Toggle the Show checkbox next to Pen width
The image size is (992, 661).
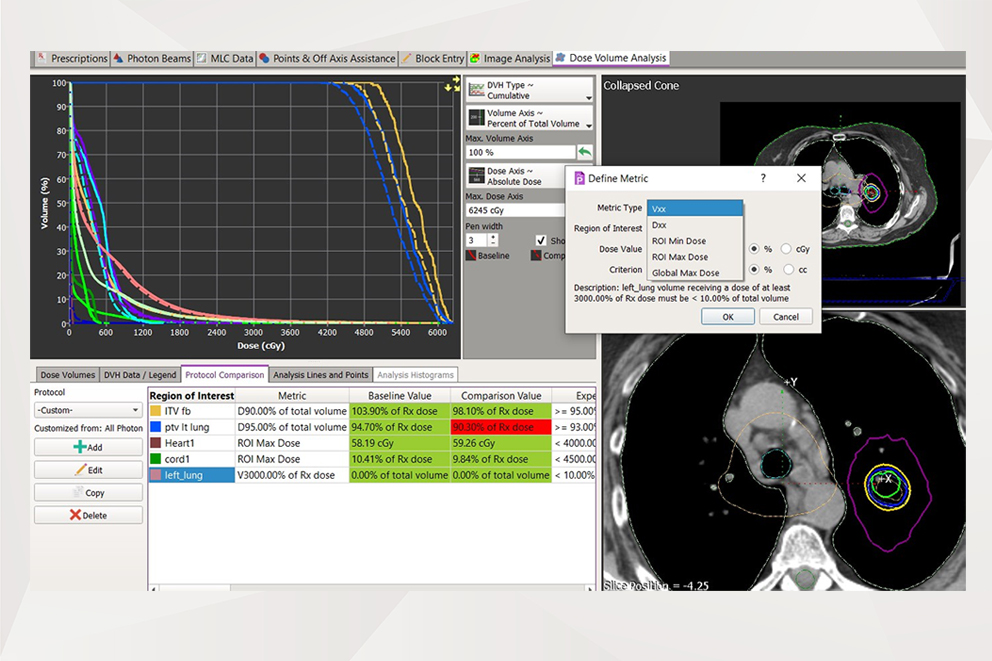(x=541, y=241)
